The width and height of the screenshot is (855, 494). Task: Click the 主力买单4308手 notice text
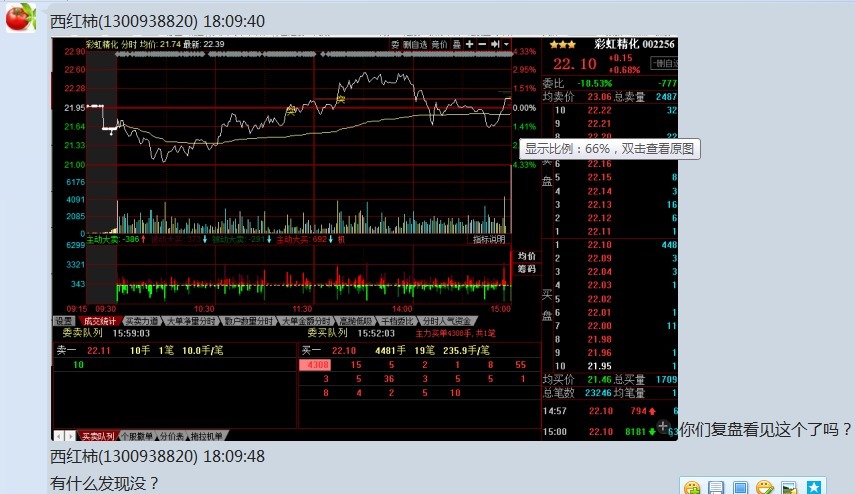point(456,333)
